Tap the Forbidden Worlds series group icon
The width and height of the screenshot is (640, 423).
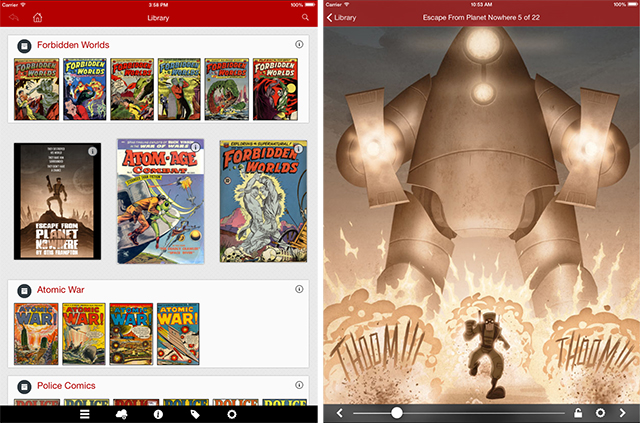click(24, 46)
